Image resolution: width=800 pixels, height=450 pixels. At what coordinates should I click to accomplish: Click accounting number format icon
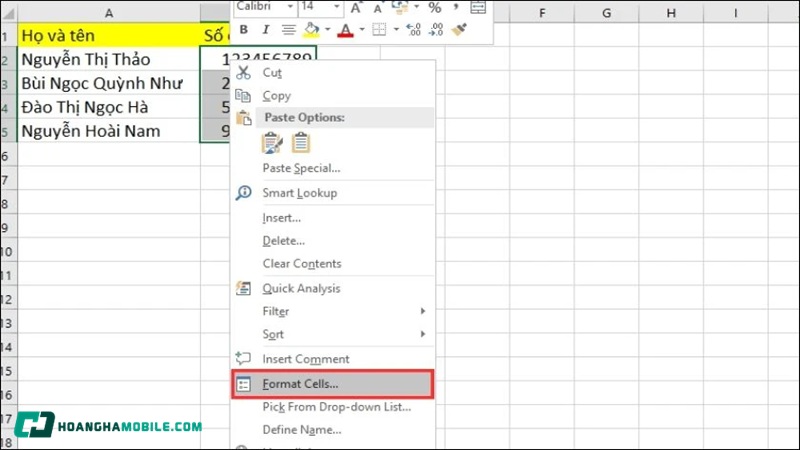[399, 7]
